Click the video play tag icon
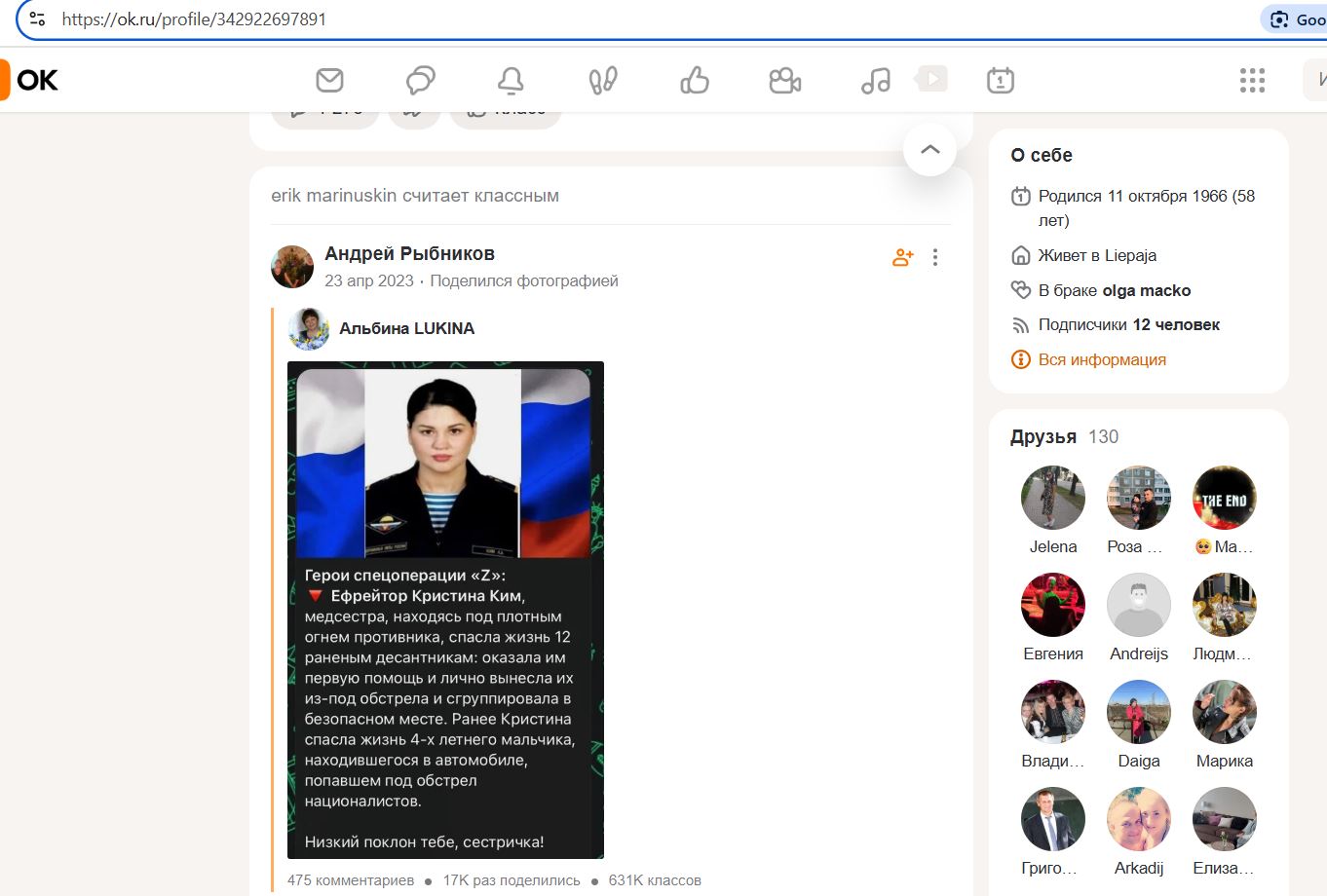The image size is (1327, 896). tap(931, 78)
